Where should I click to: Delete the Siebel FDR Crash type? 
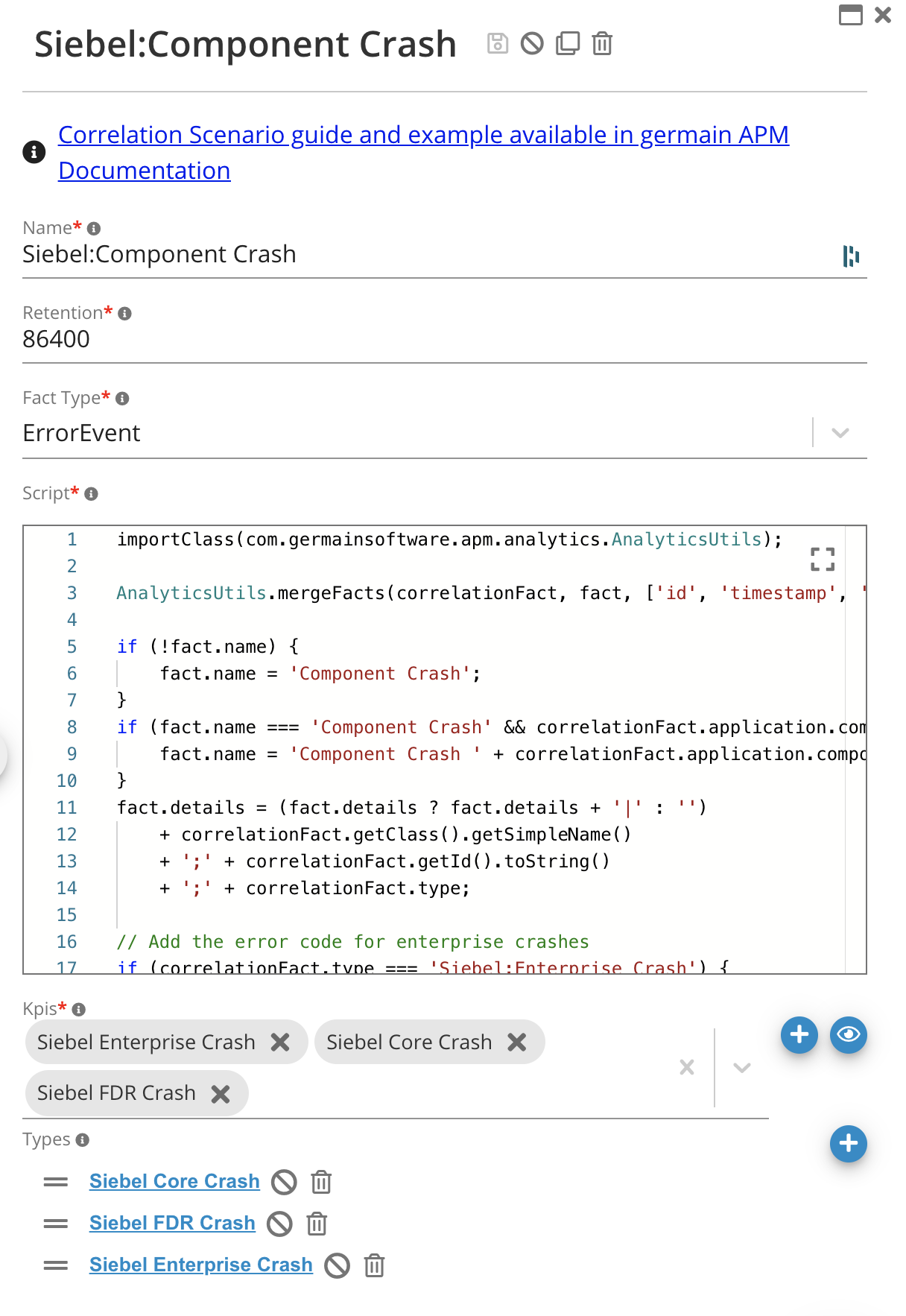(x=317, y=1224)
